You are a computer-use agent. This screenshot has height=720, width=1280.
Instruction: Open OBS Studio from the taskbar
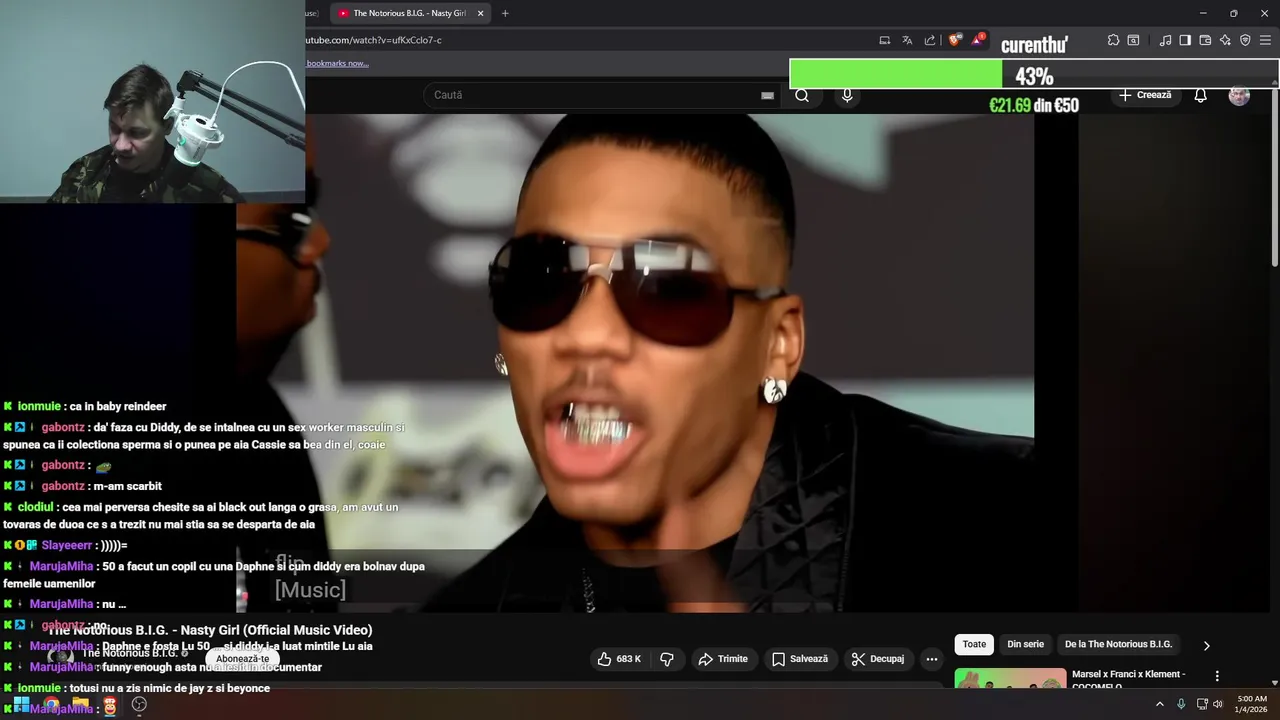tap(139, 704)
